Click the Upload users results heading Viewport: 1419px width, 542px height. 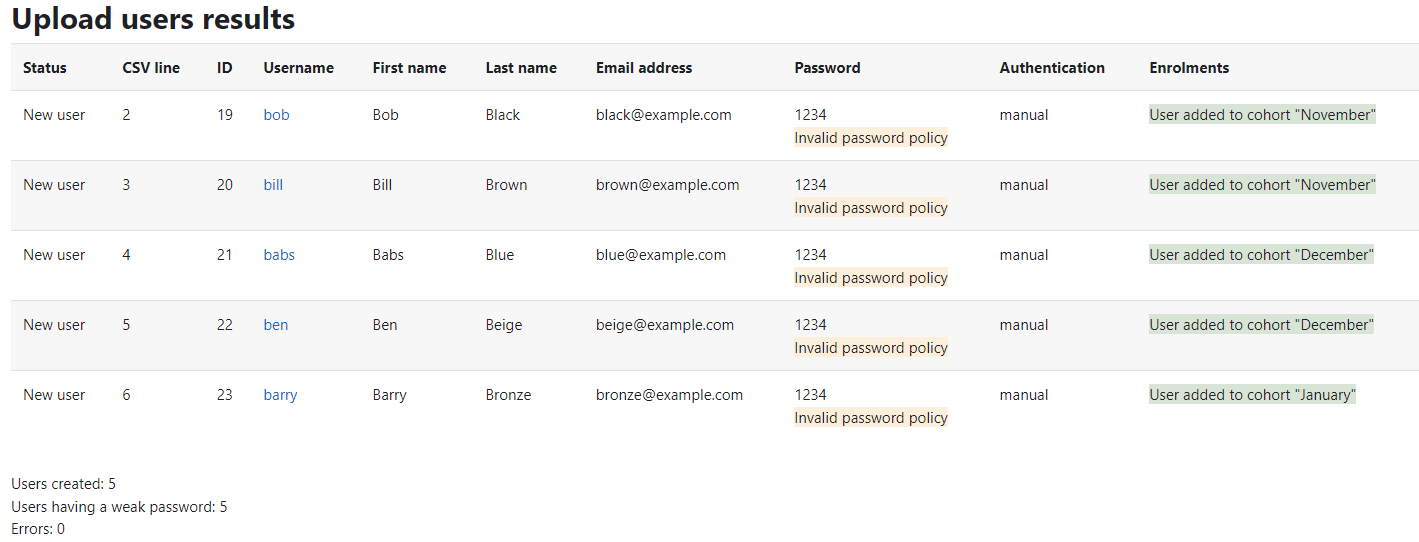[153, 18]
